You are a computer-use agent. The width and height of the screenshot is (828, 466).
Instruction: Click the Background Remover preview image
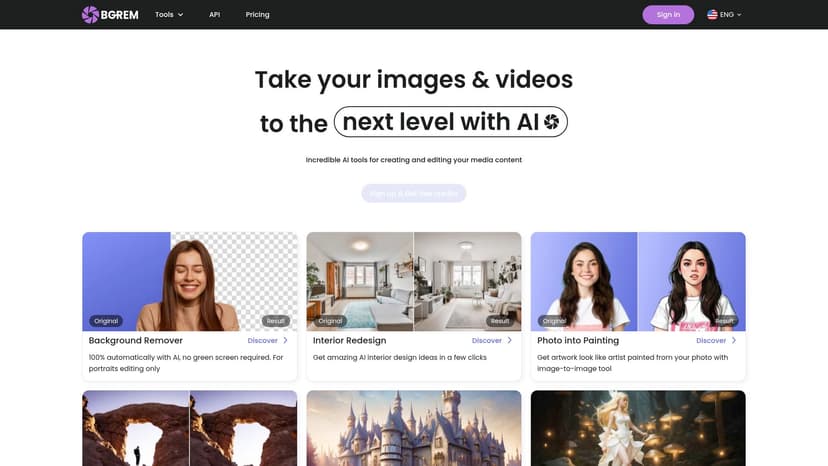pyautogui.click(x=189, y=281)
